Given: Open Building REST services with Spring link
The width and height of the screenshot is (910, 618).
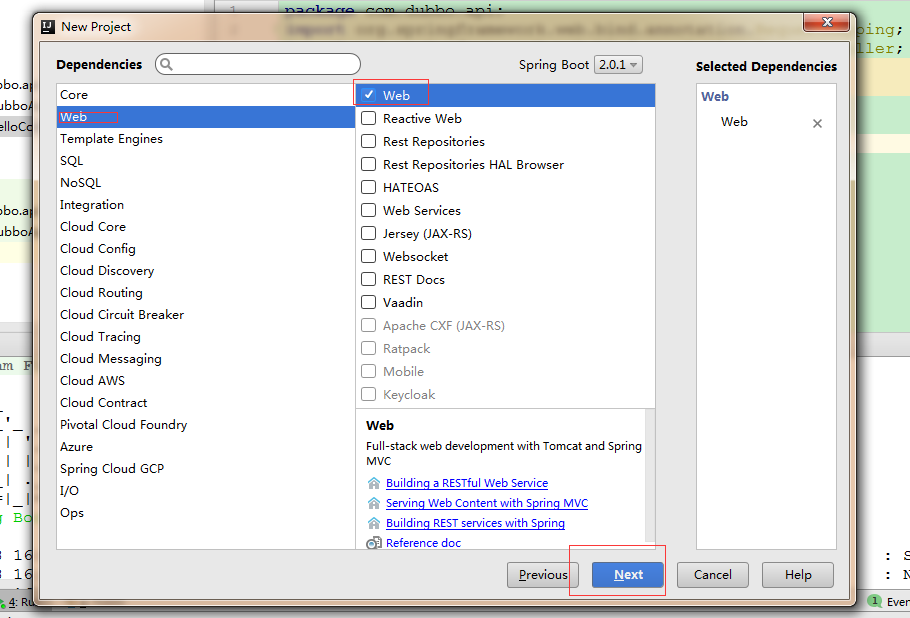Looking at the screenshot, I should (475, 523).
